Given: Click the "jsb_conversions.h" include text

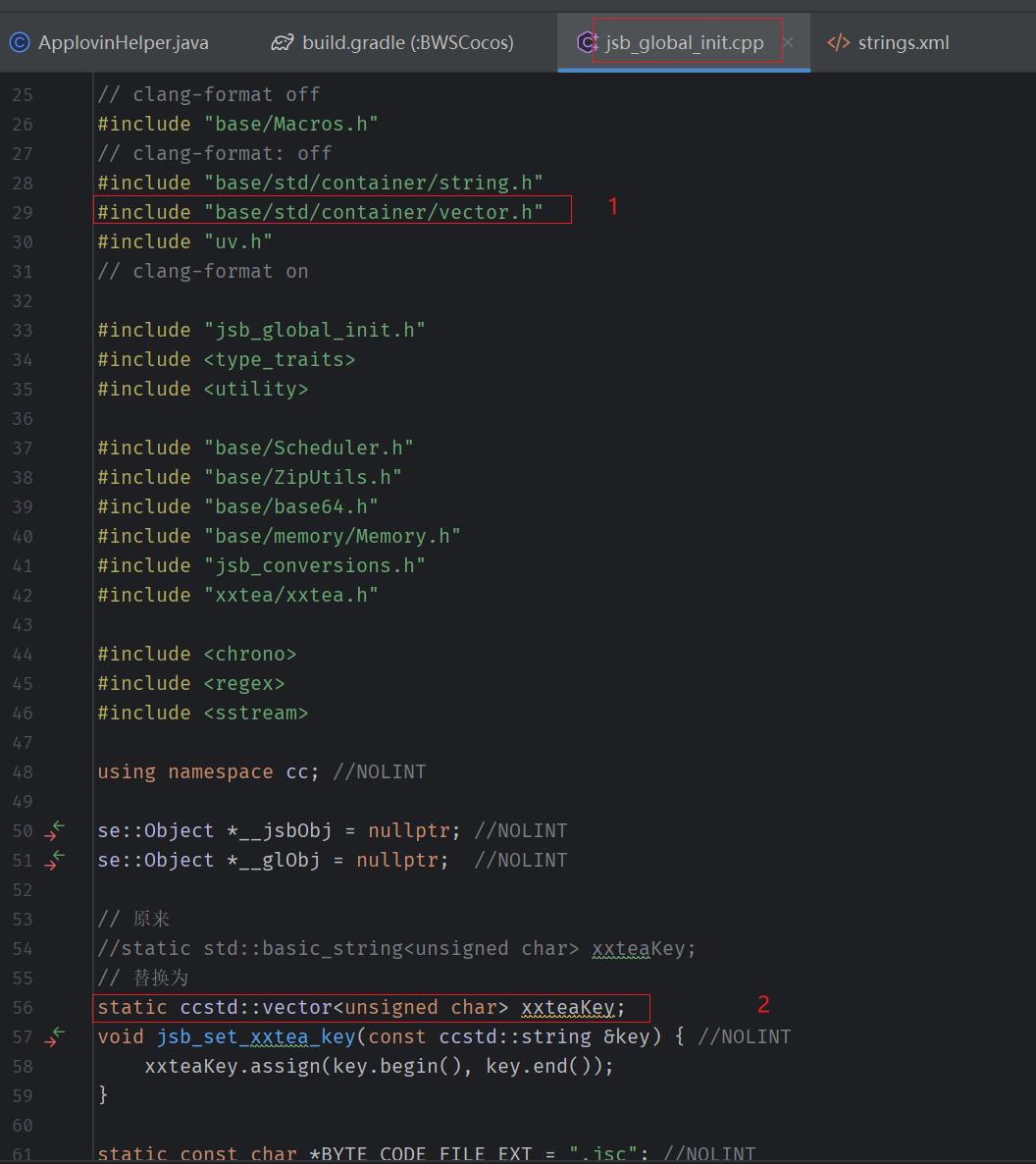Looking at the screenshot, I should 315,565.
